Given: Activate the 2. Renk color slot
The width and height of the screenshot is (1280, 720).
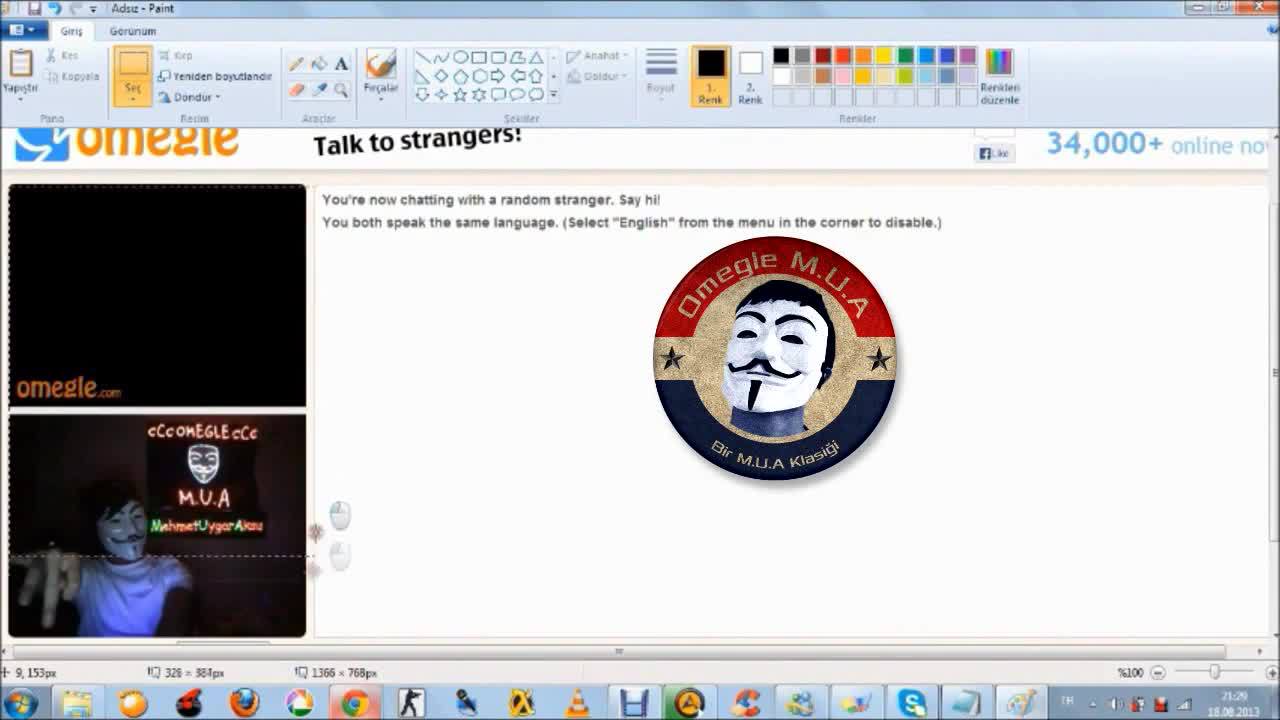Looking at the screenshot, I should (x=750, y=76).
